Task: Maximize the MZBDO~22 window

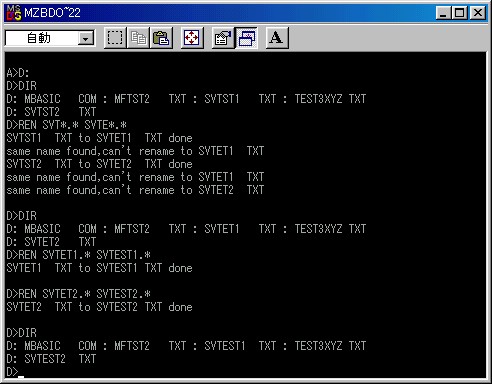Action: (x=459, y=13)
